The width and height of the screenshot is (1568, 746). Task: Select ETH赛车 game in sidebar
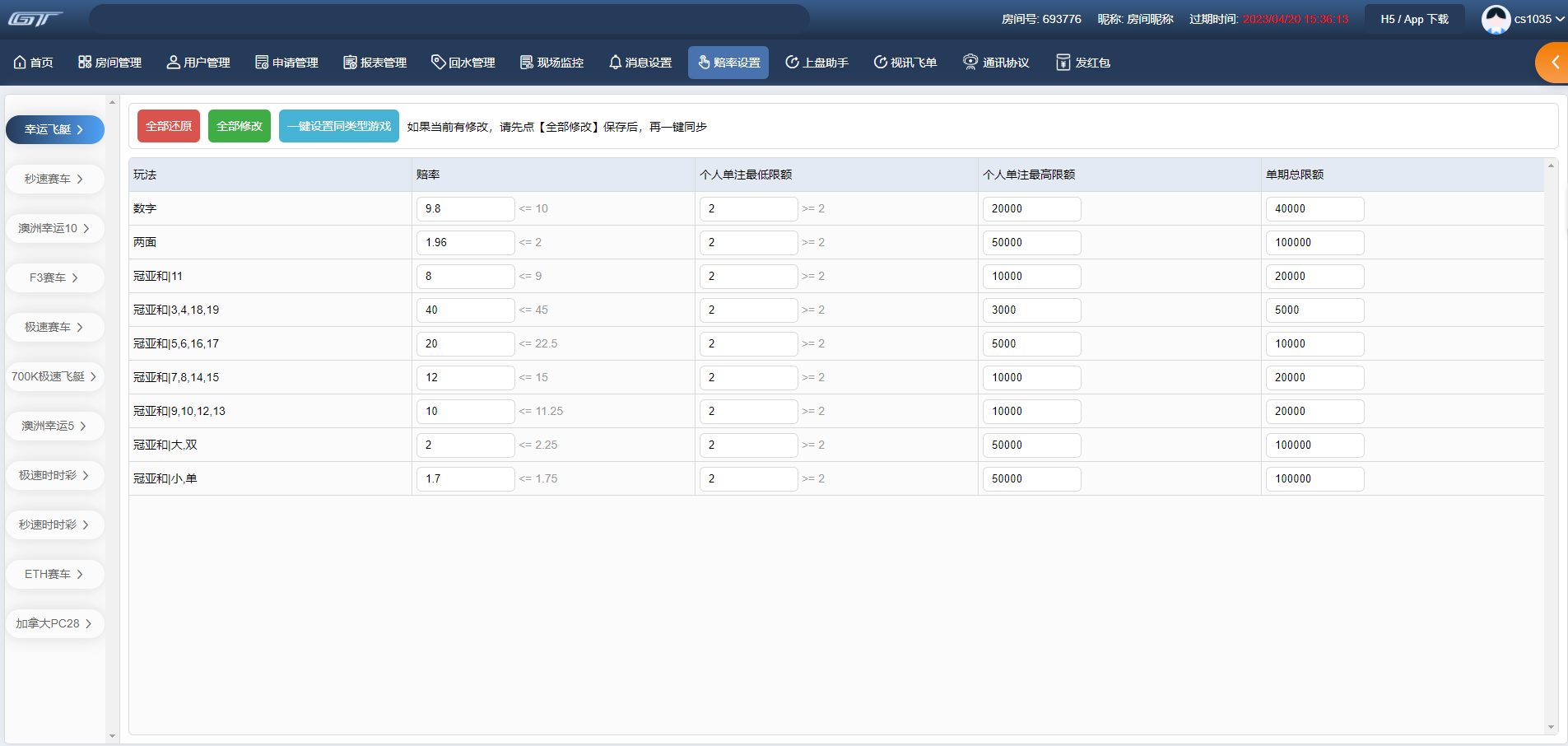point(55,574)
